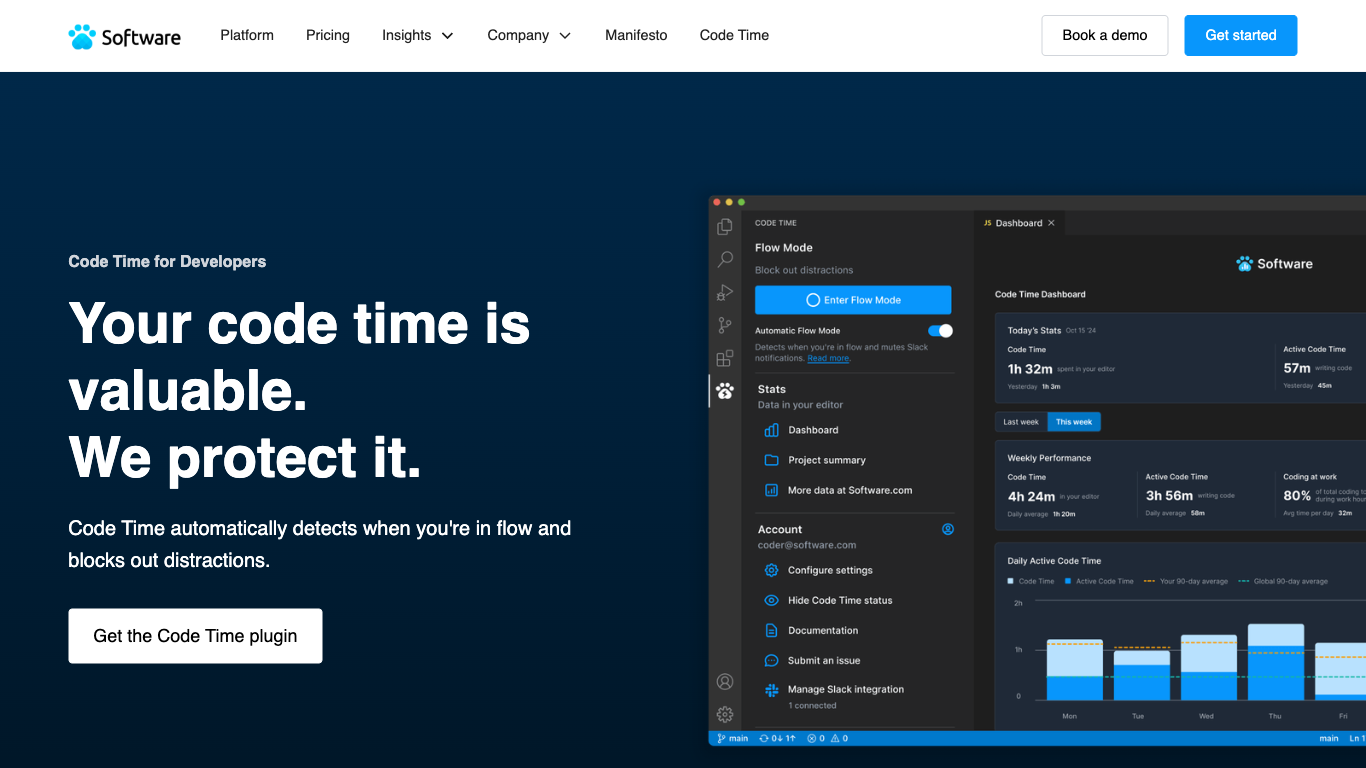Screen dimensions: 1366x768
Task: Select the Search magnifier icon in activity bar
Action: pos(725,260)
